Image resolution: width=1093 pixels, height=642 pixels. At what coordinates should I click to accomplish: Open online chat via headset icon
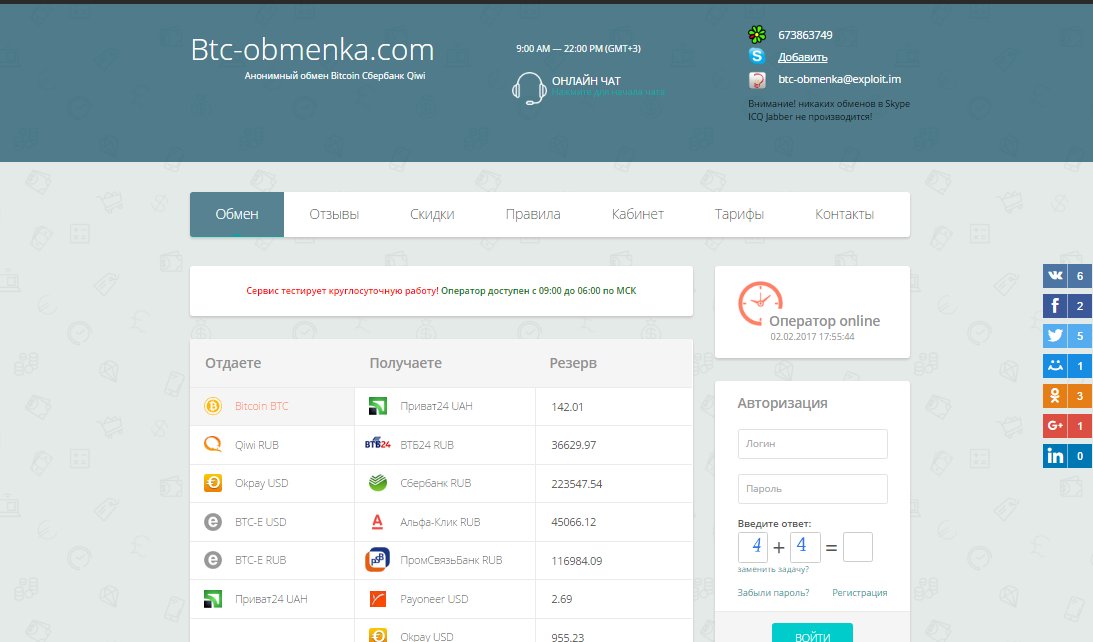point(529,88)
